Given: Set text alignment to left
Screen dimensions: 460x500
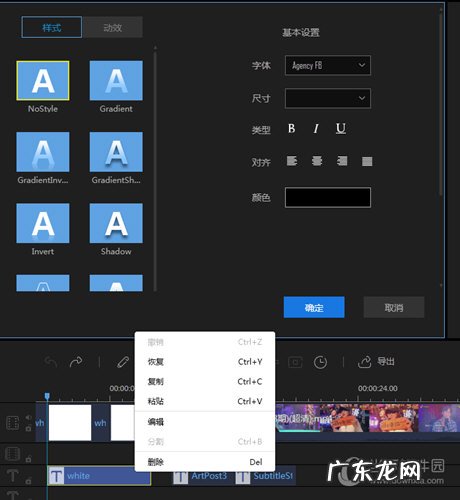Looking at the screenshot, I should [x=292, y=161].
